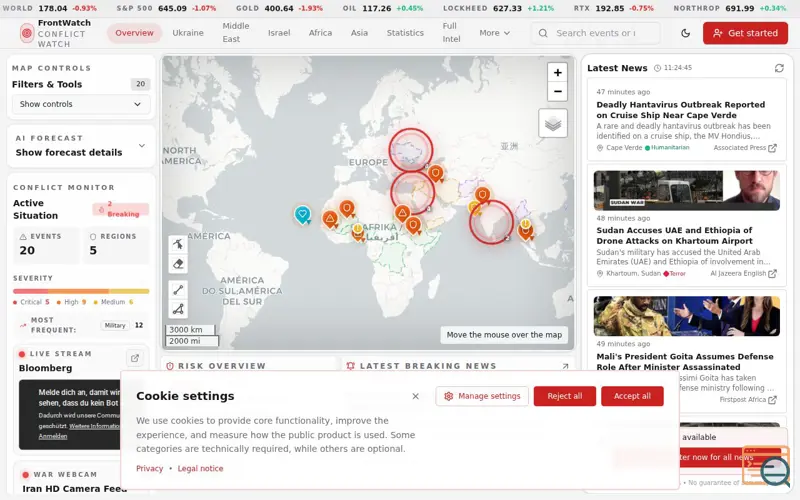Open the Privacy link
The width and height of the screenshot is (800, 500).
tap(149, 468)
